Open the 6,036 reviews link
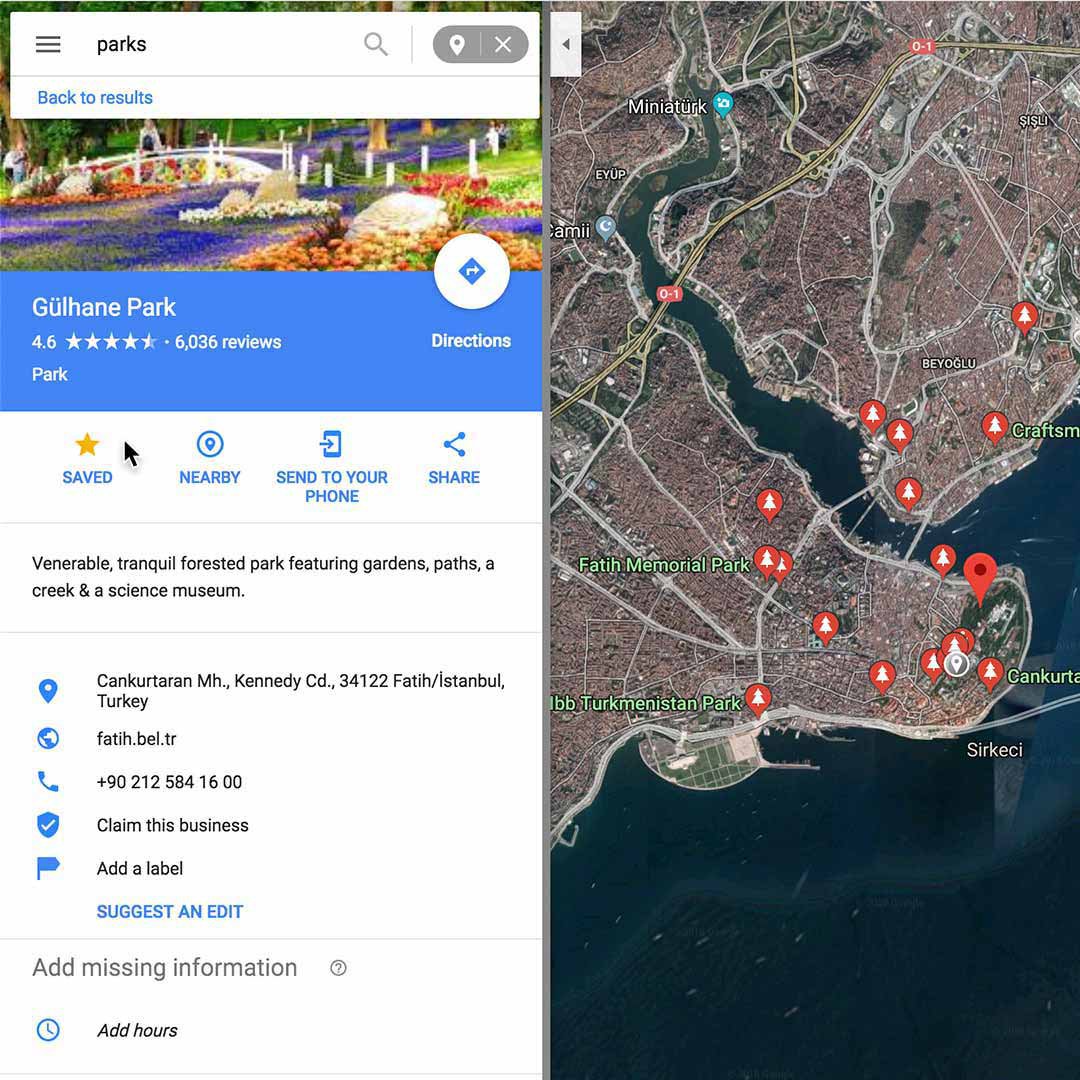The height and width of the screenshot is (1080, 1080). (228, 342)
